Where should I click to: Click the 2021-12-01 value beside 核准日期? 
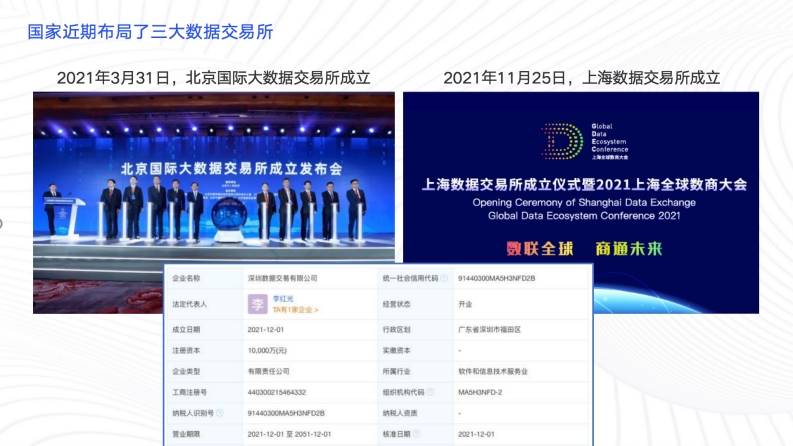(x=476, y=434)
